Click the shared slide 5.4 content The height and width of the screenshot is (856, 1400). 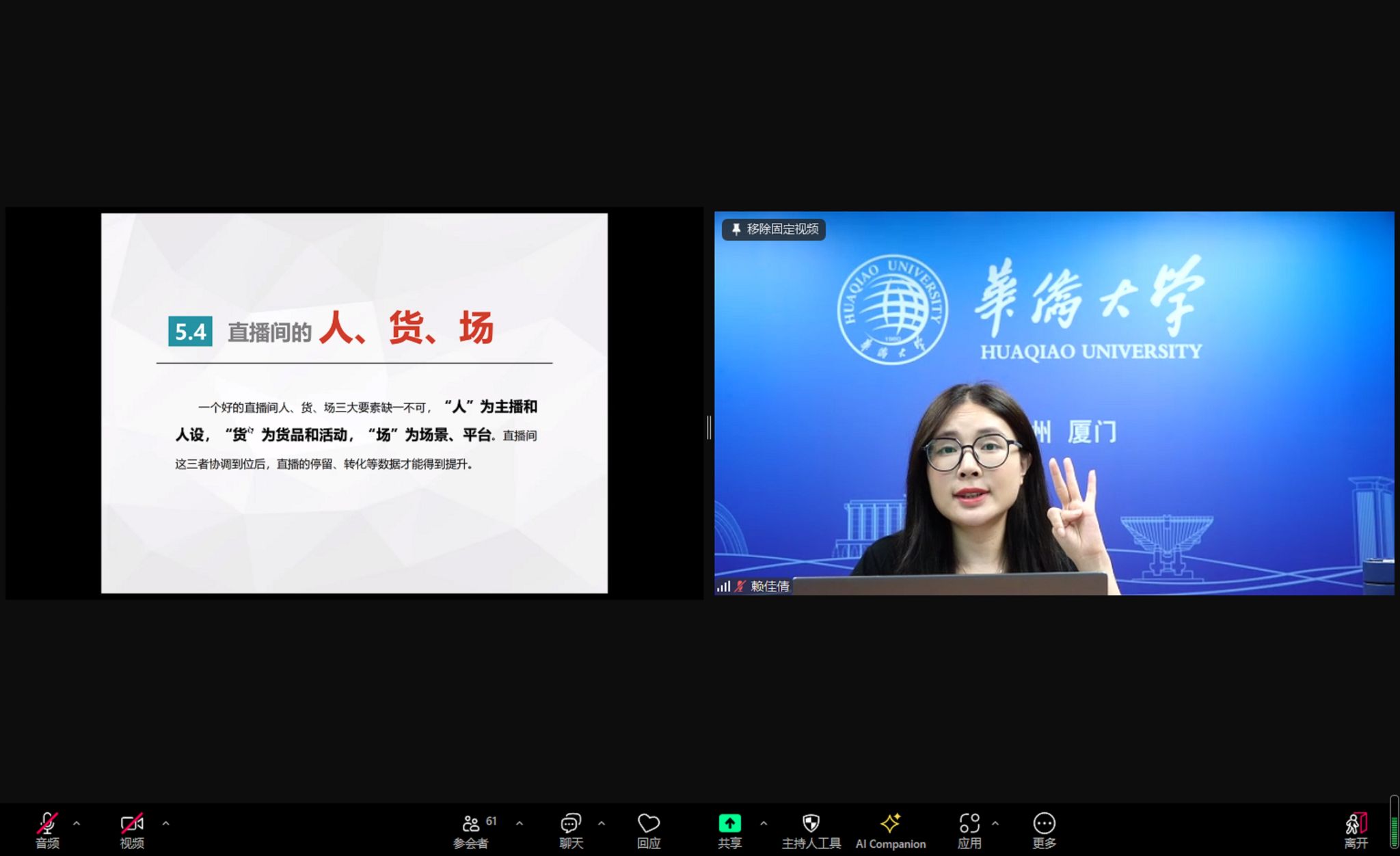point(354,403)
